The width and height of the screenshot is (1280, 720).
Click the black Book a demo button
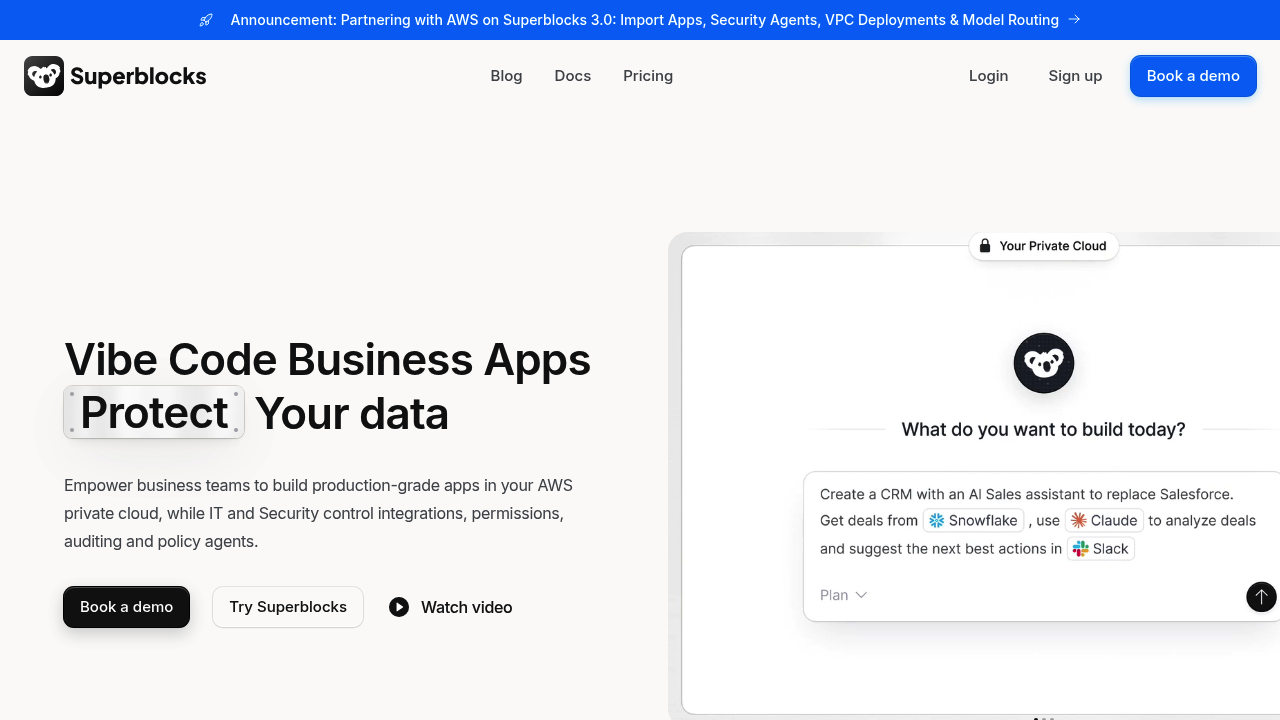(126, 607)
